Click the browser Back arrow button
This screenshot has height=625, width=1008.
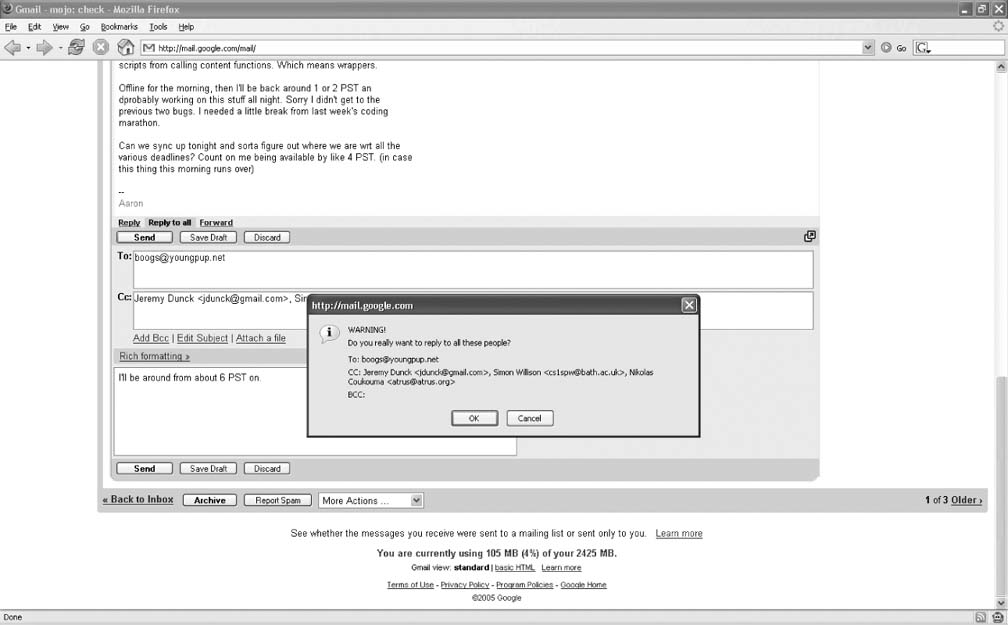coord(13,47)
